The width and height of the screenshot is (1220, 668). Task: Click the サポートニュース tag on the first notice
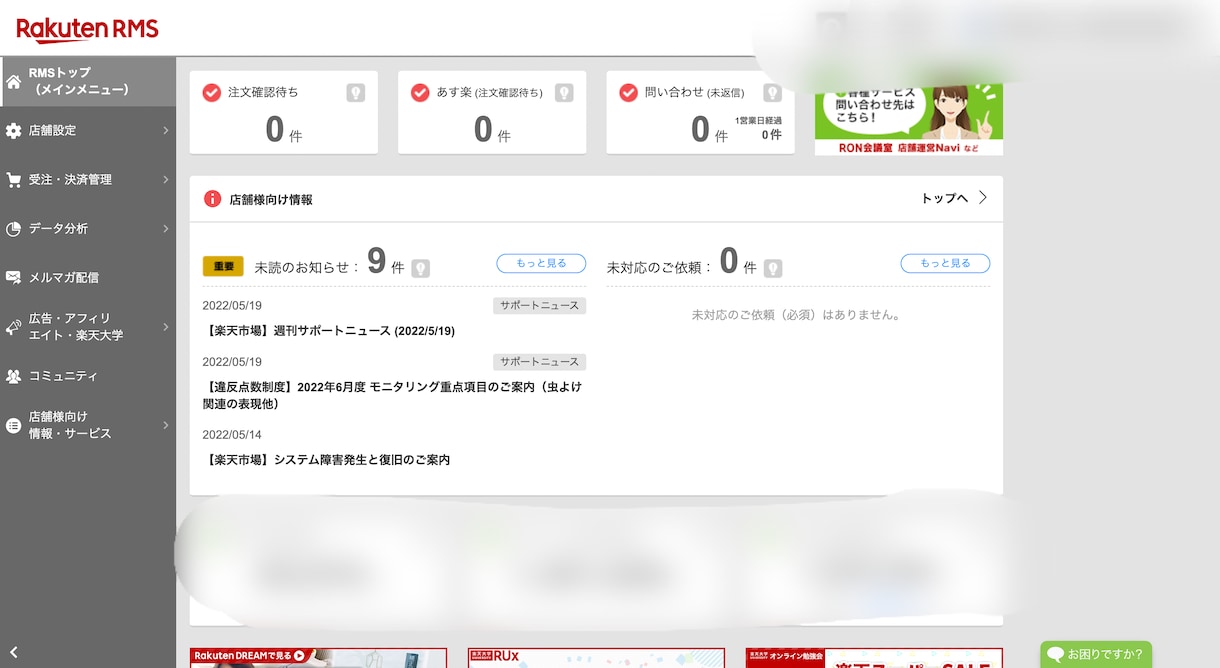[539, 305]
